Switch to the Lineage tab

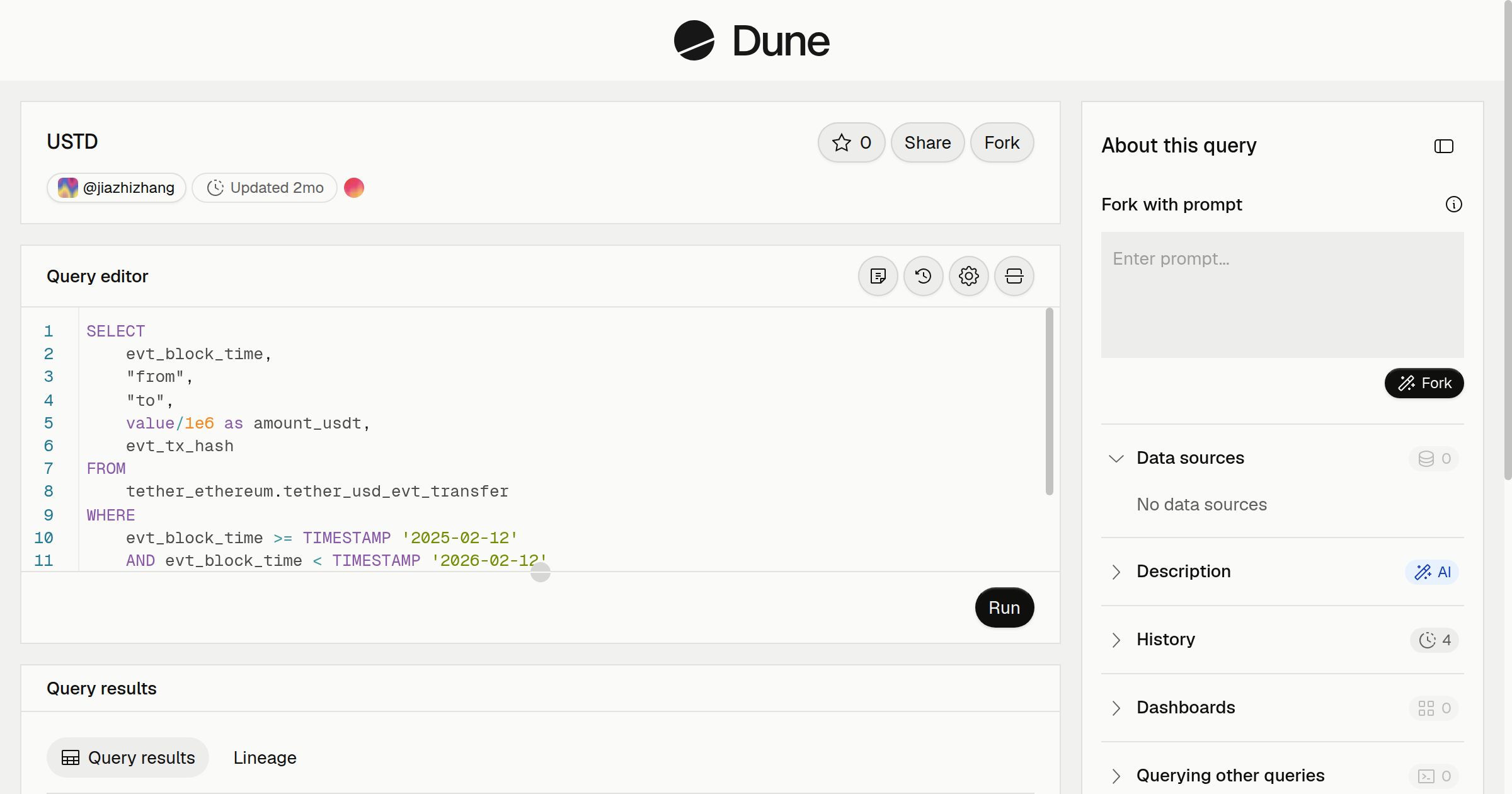(x=265, y=757)
